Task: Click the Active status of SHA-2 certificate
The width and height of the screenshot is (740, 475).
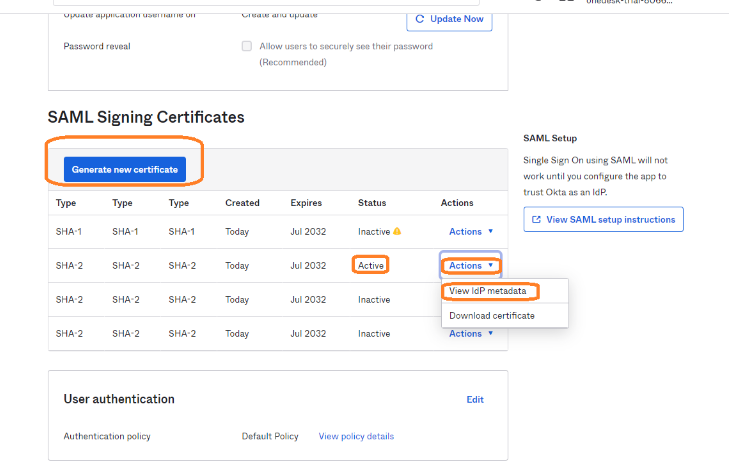Action: pos(370,266)
